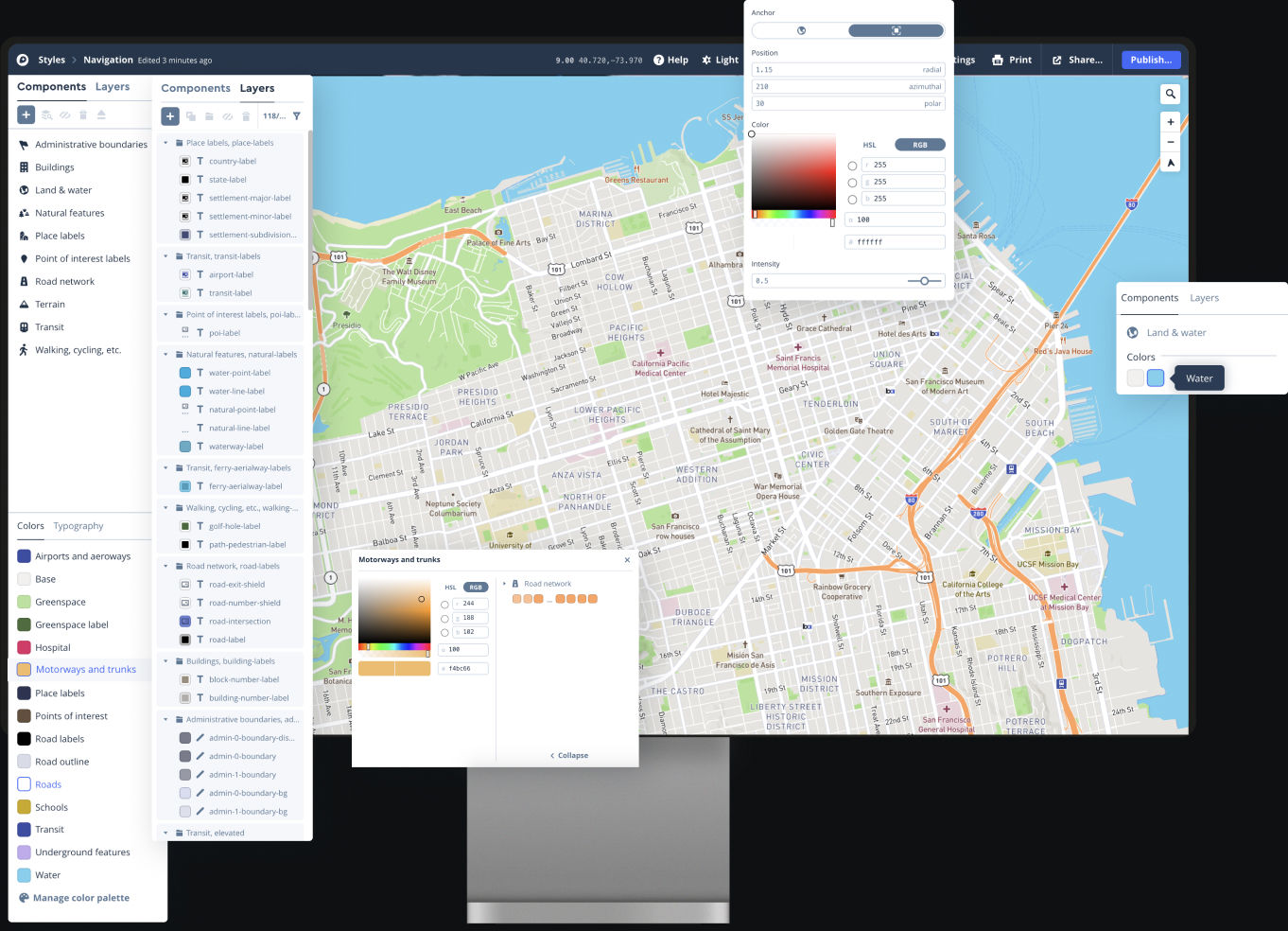Open the Light settings icon in the toolbar
The image size is (1288, 931).
tap(706, 60)
